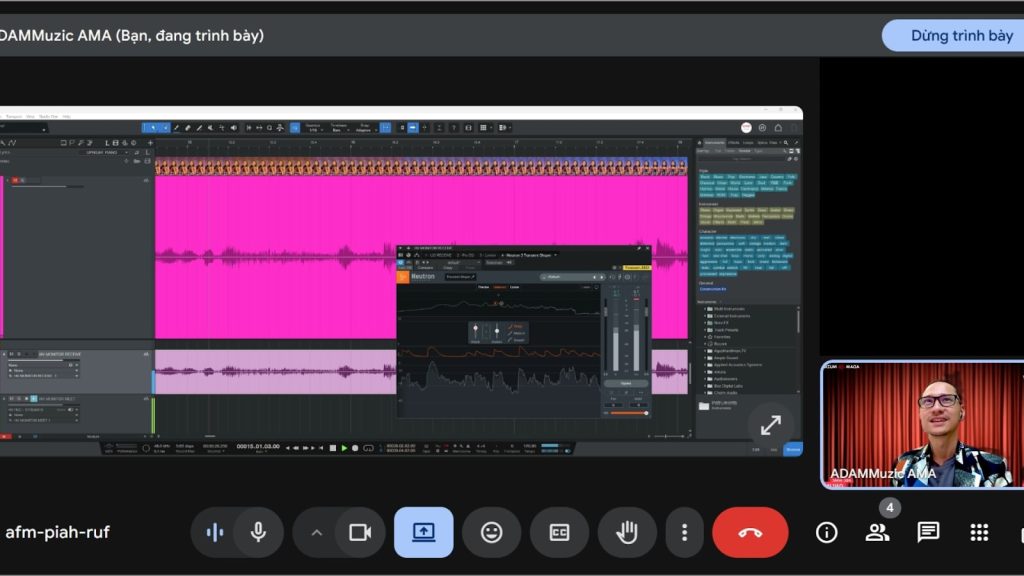Open the activities grid icon
Viewport: 1024px width, 576px height.
point(979,532)
